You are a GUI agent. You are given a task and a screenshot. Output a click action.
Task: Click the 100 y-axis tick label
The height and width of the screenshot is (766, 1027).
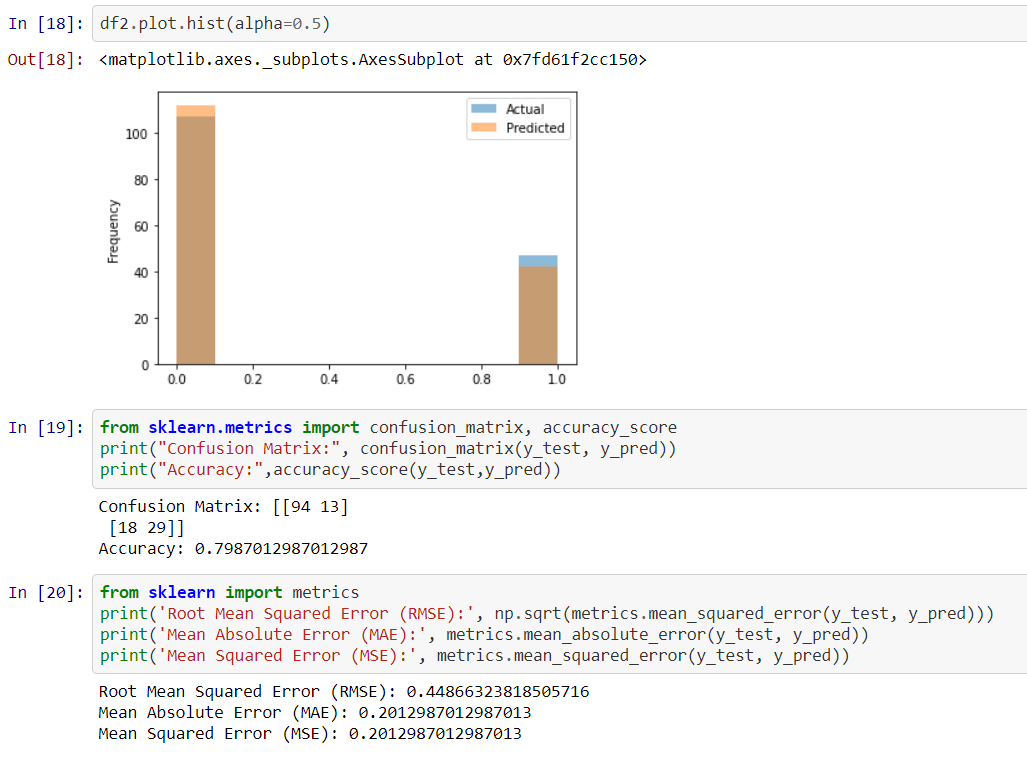pos(136,134)
